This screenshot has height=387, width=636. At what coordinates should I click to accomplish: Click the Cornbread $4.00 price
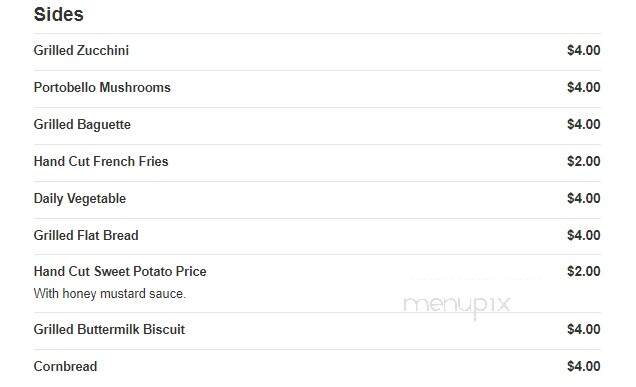(584, 366)
